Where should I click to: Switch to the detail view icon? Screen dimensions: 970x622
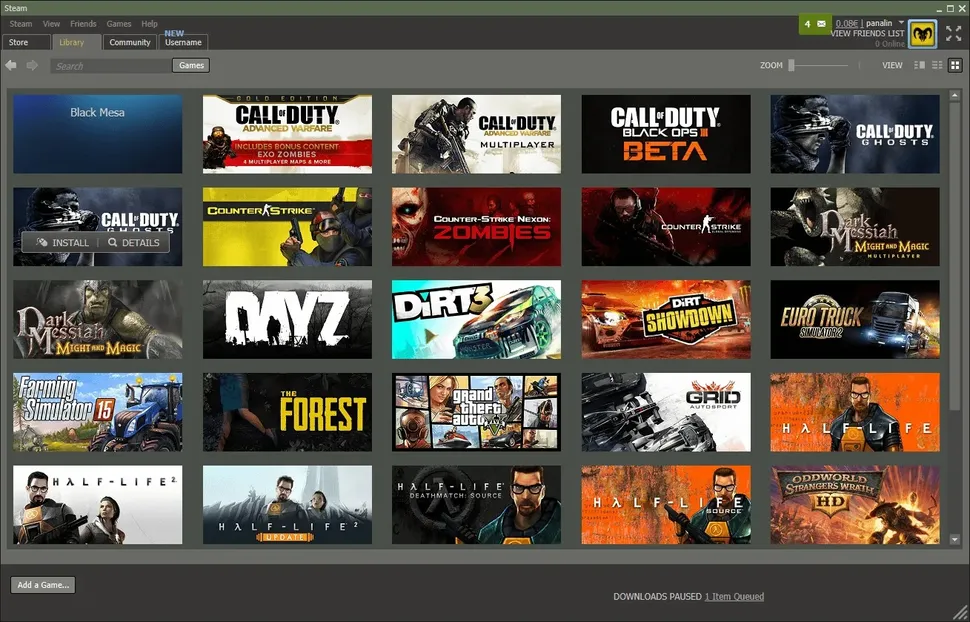point(919,65)
